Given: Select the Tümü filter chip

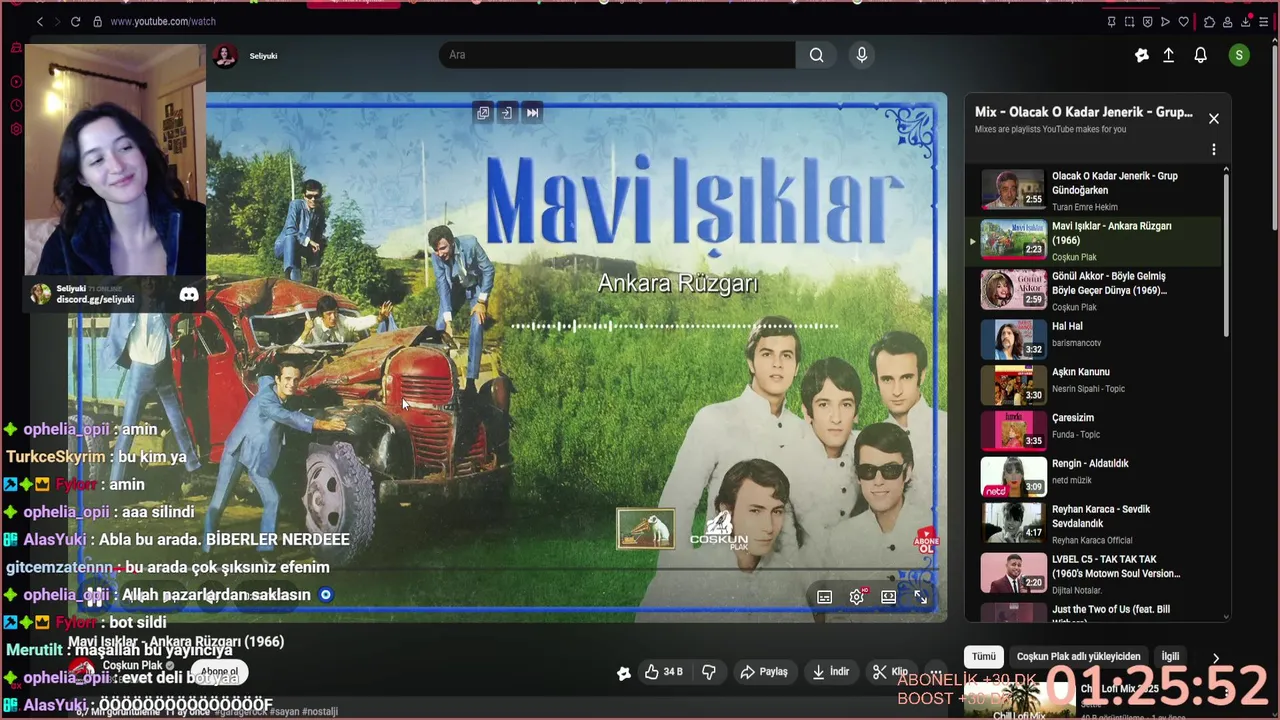Looking at the screenshot, I should coord(984,657).
